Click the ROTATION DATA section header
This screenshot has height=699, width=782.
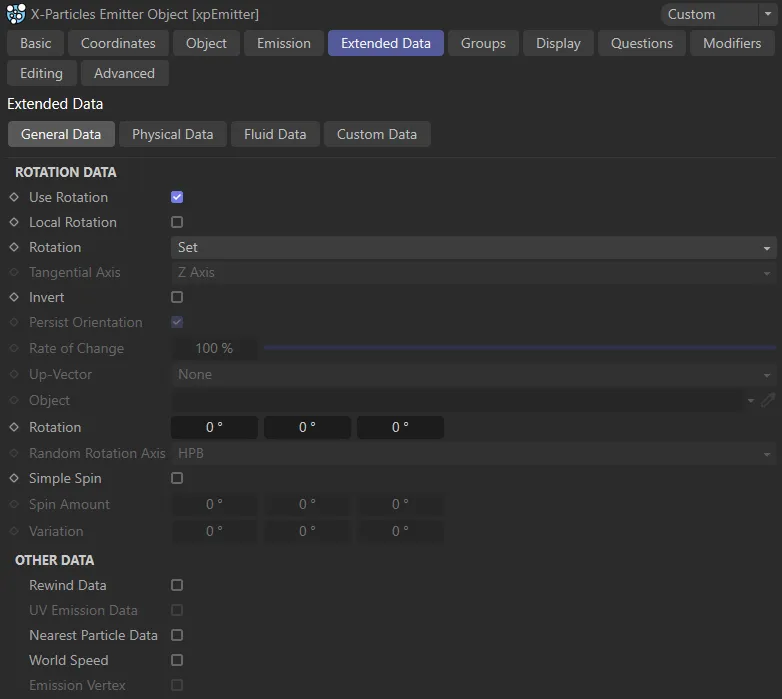pos(66,172)
